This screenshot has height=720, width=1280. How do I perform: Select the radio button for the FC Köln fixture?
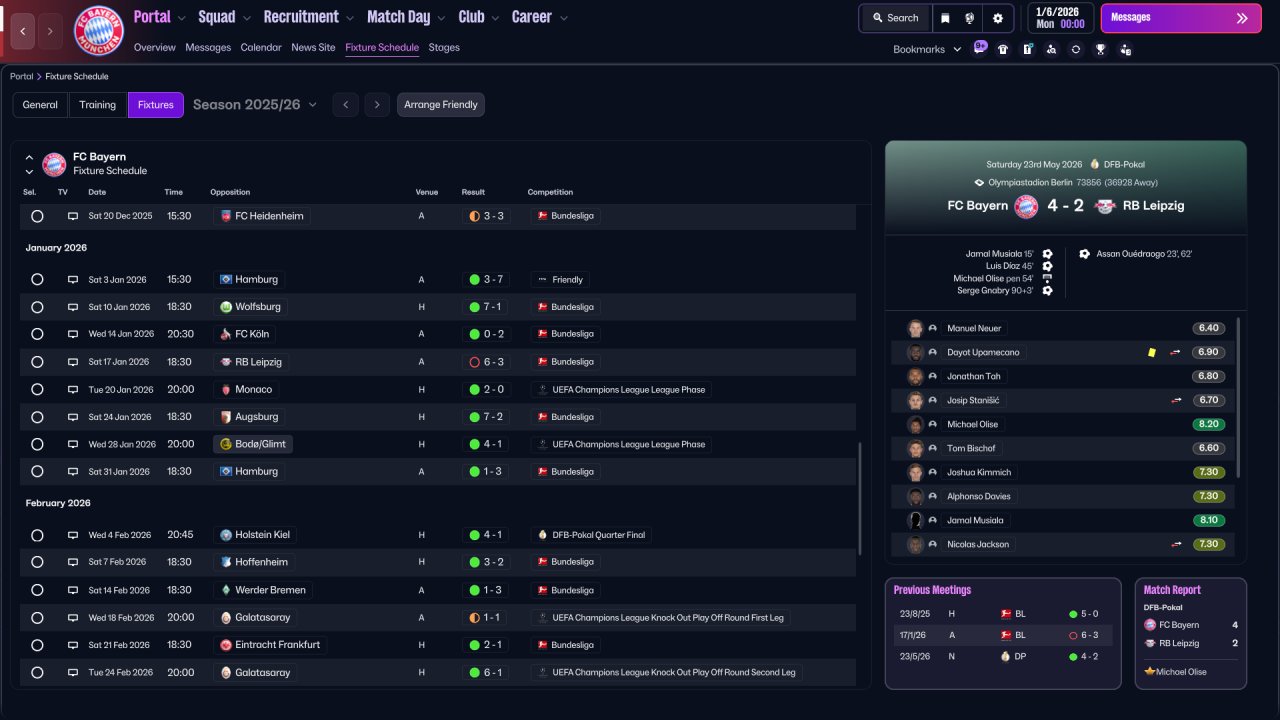(37, 334)
